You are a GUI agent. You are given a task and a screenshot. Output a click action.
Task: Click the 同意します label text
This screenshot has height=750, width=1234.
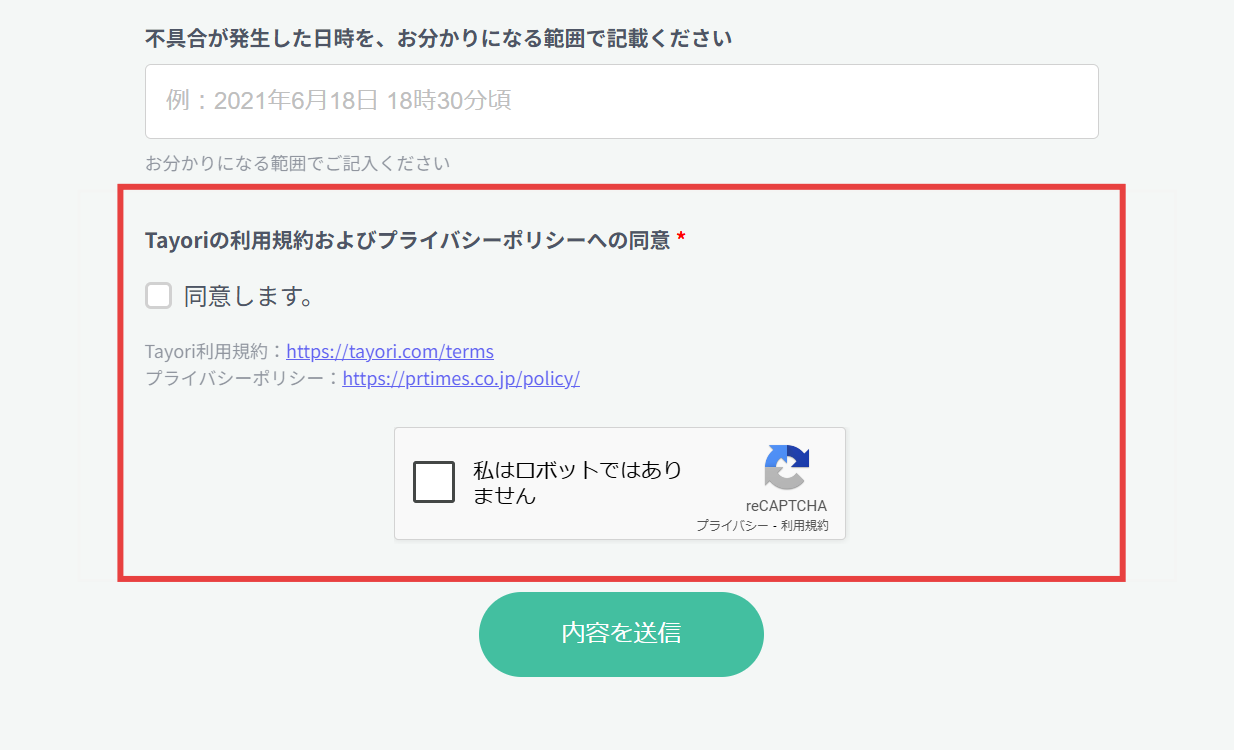pyautogui.click(x=250, y=297)
